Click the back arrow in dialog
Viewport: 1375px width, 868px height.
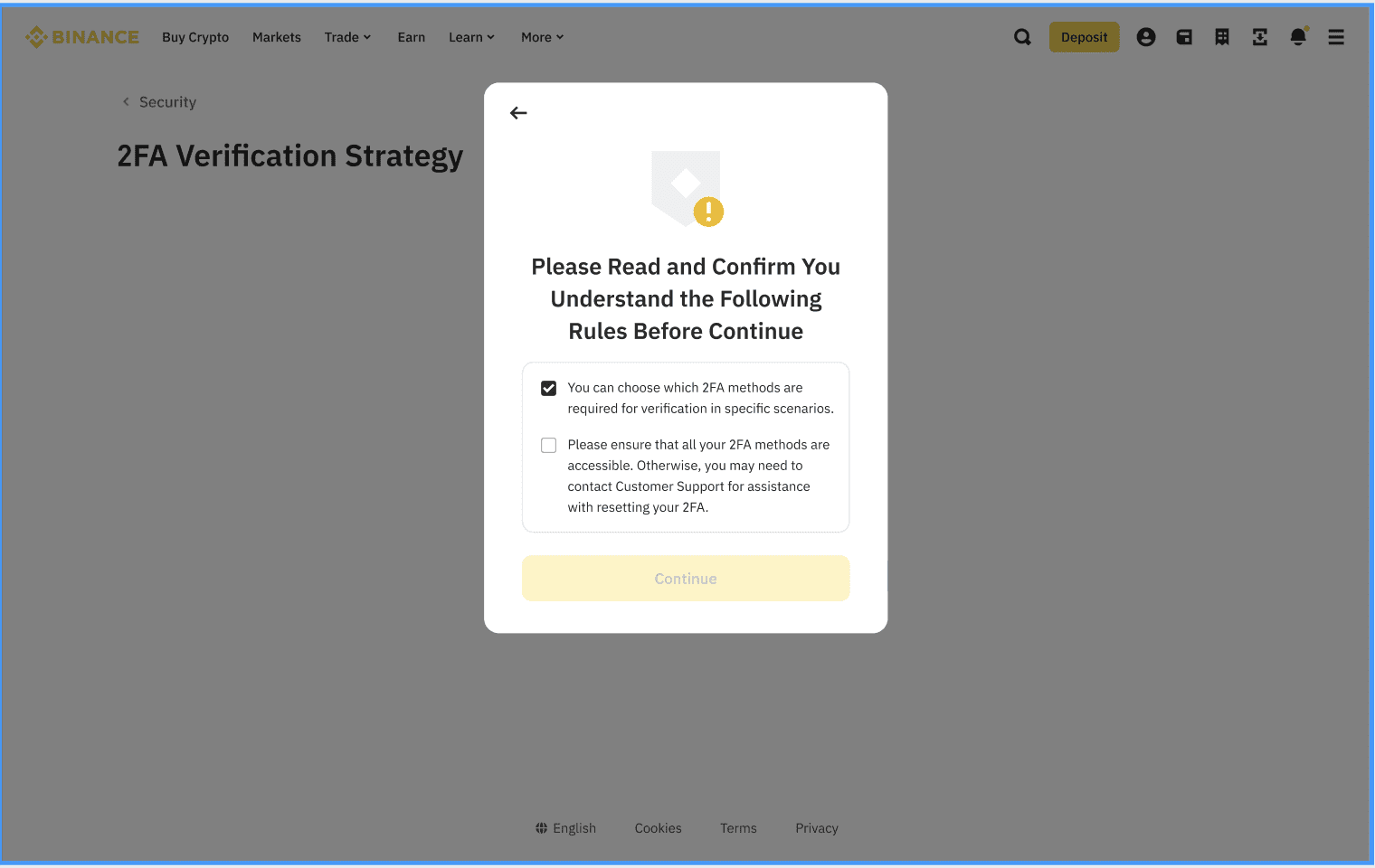[518, 113]
